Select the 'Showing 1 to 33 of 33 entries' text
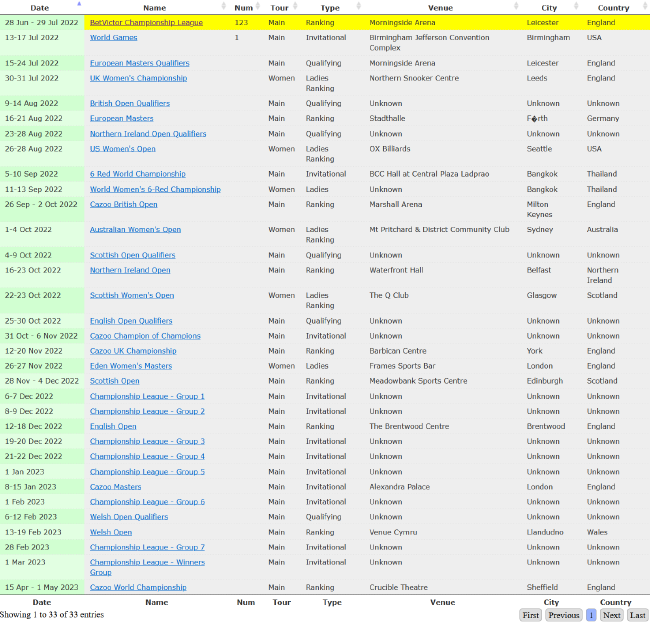This screenshot has height=623, width=650. (x=52, y=614)
